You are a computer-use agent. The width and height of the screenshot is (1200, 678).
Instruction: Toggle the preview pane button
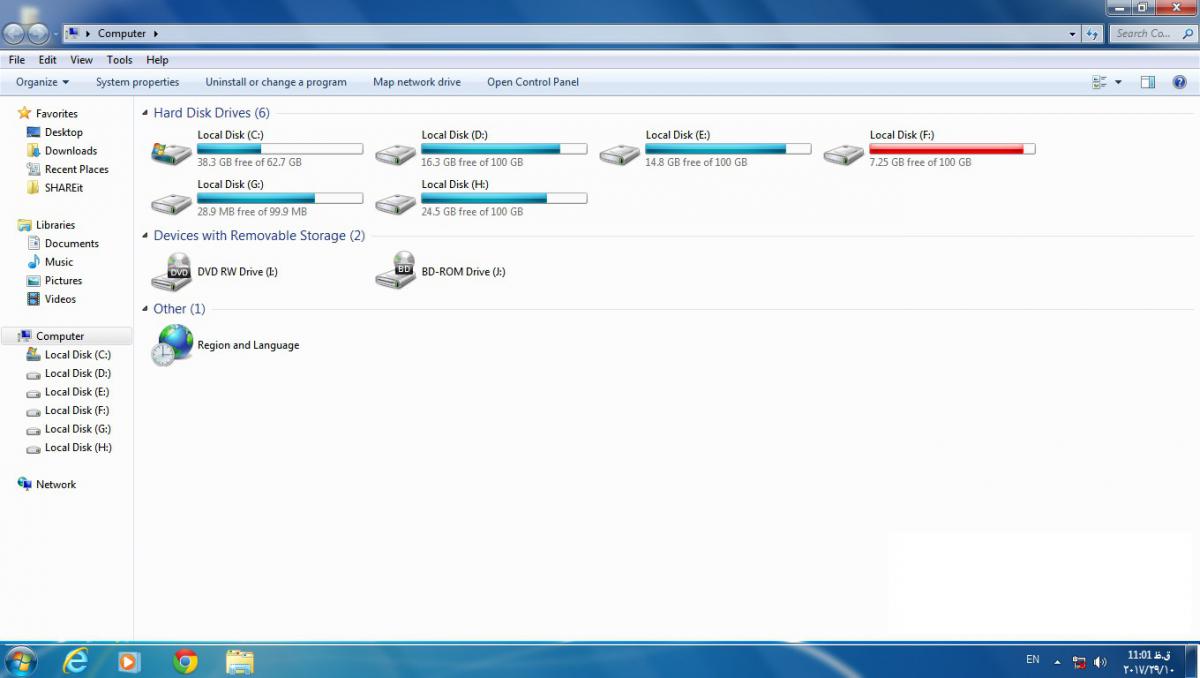tap(1148, 82)
